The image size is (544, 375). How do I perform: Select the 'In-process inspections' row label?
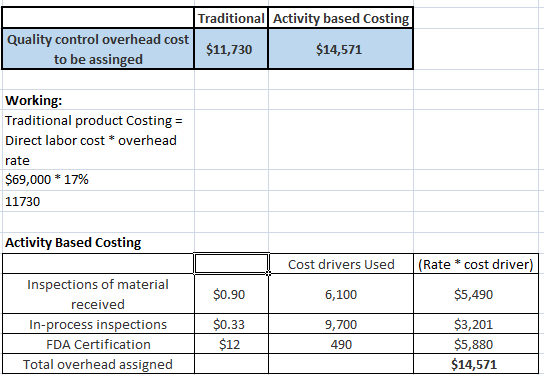pyautogui.click(x=98, y=324)
